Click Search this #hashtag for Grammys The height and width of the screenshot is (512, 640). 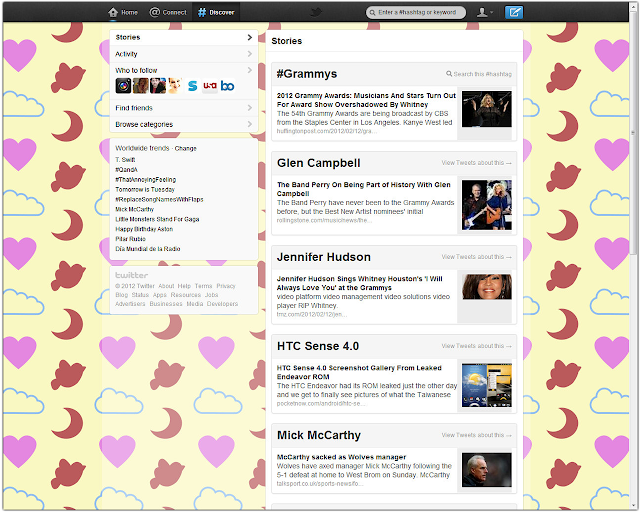coord(479,74)
